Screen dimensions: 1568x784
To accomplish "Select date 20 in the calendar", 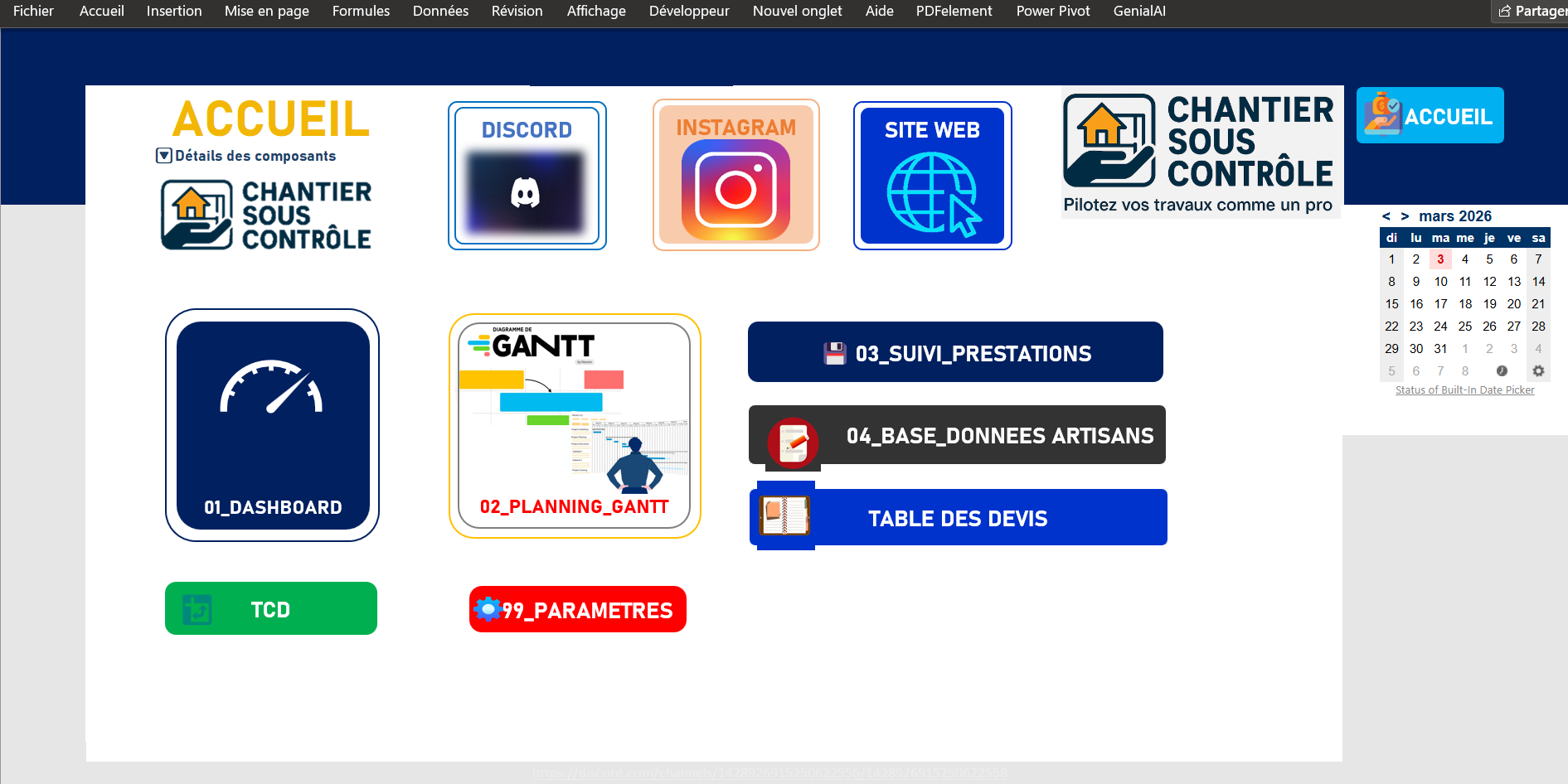I will coord(1514,304).
